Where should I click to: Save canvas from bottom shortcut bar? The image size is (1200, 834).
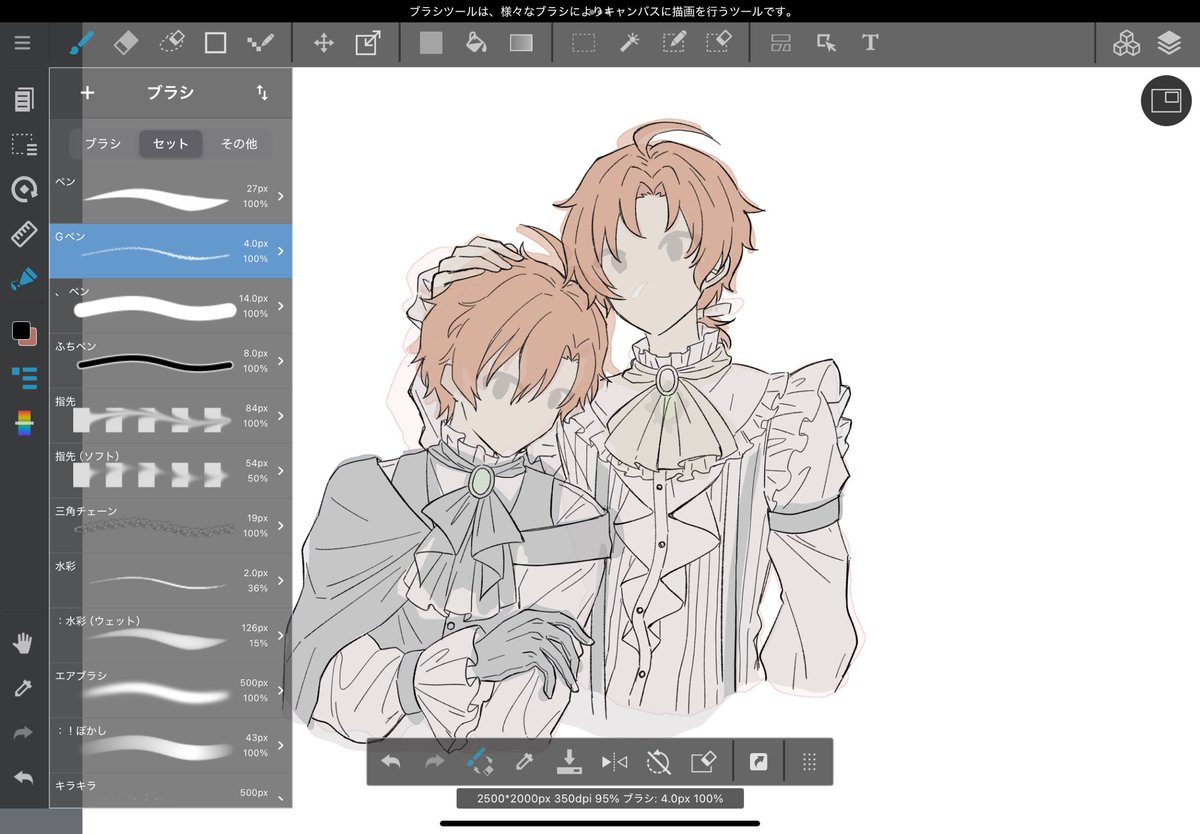pos(568,762)
